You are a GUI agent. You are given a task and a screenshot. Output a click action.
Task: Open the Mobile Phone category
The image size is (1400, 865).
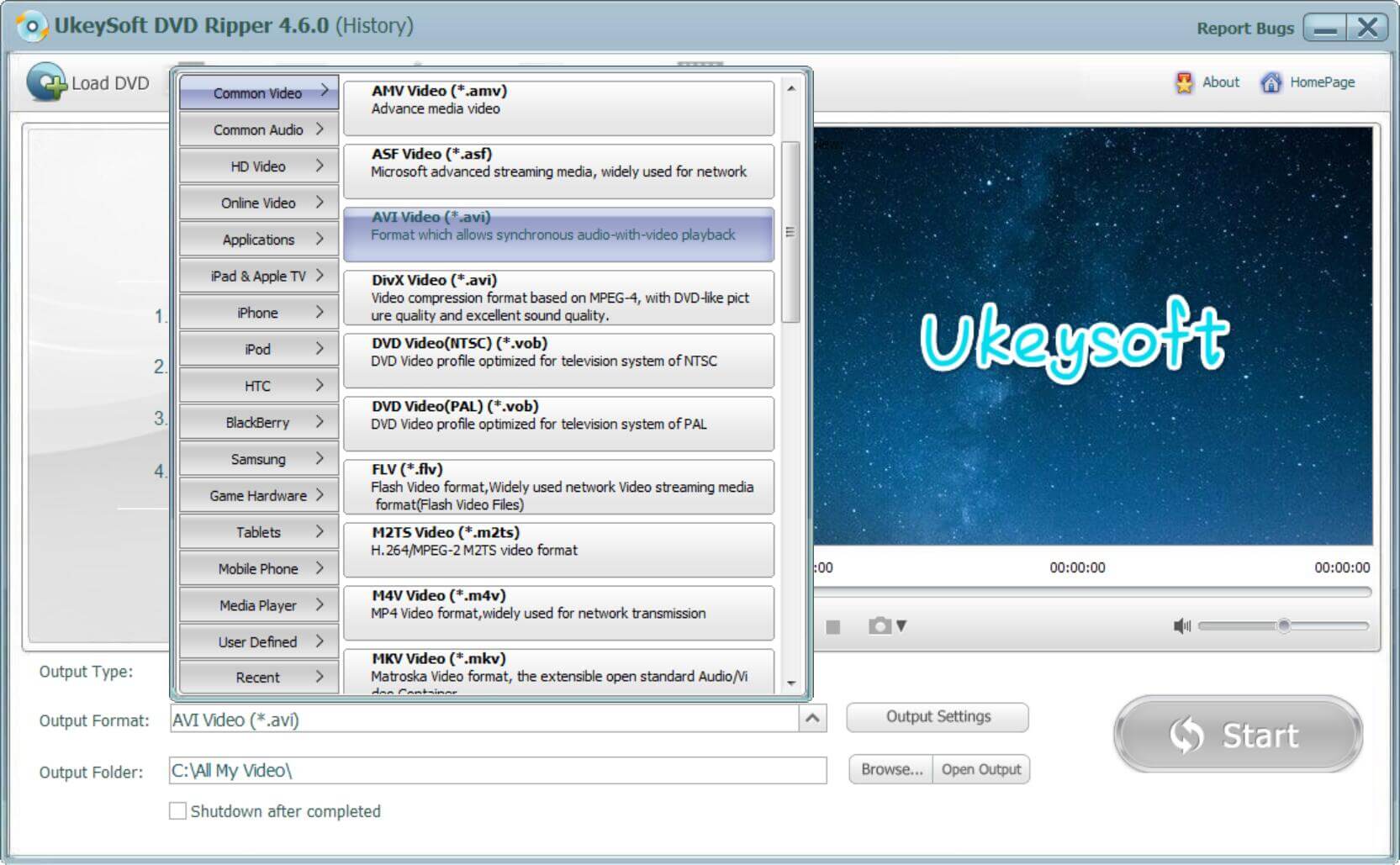click(x=259, y=568)
